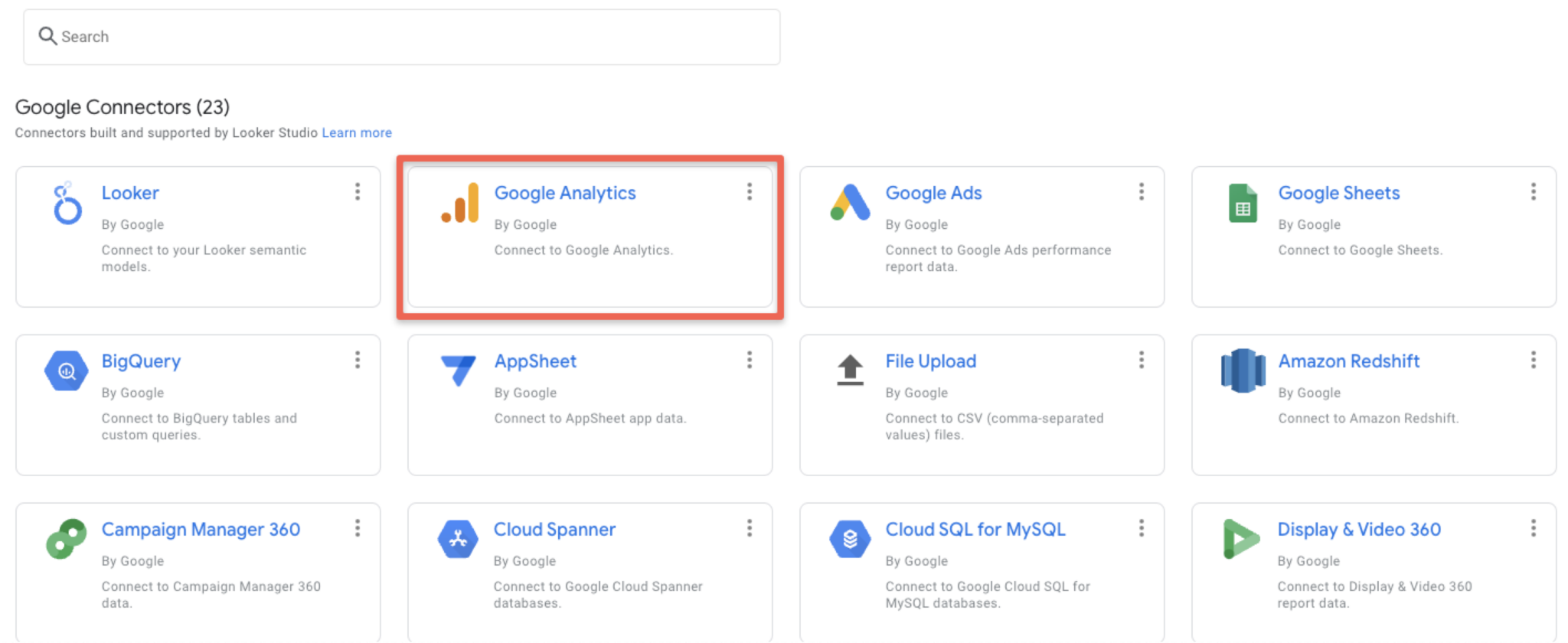Open the Google Sheets three-dot menu
This screenshot has width=1568, height=643.
(x=1534, y=192)
